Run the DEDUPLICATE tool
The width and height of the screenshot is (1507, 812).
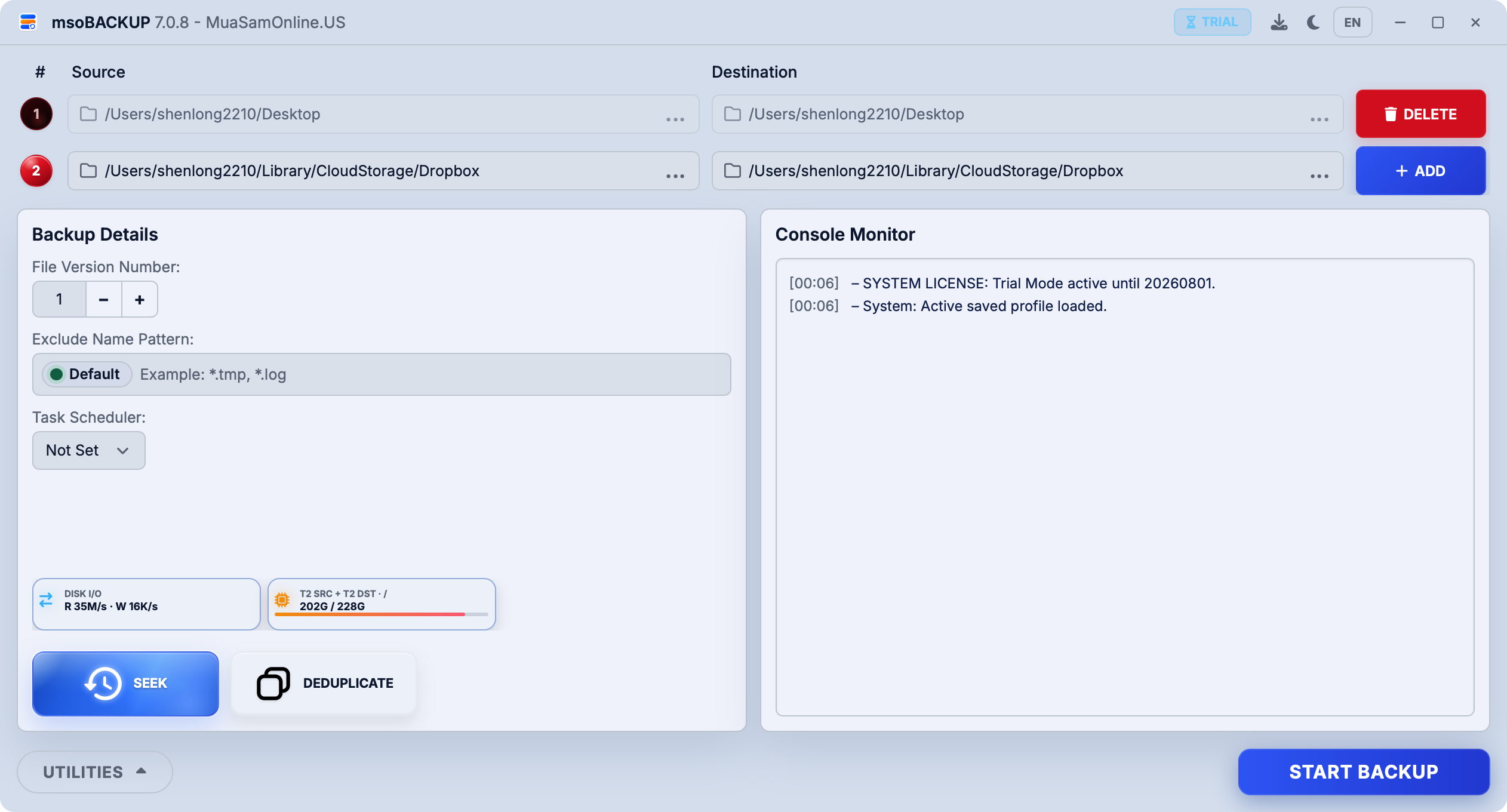pos(324,684)
